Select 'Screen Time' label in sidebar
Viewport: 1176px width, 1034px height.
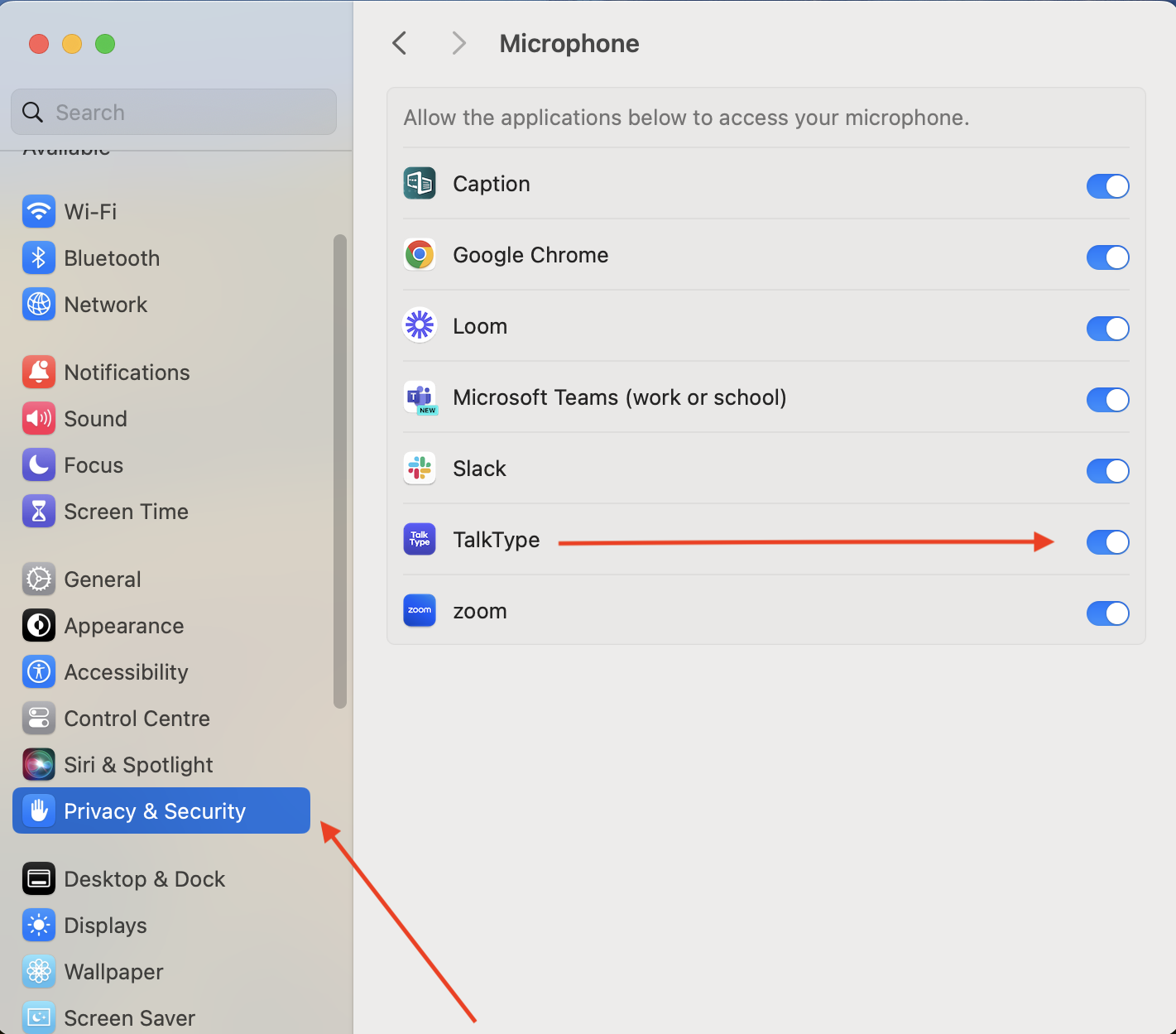tap(126, 512)
